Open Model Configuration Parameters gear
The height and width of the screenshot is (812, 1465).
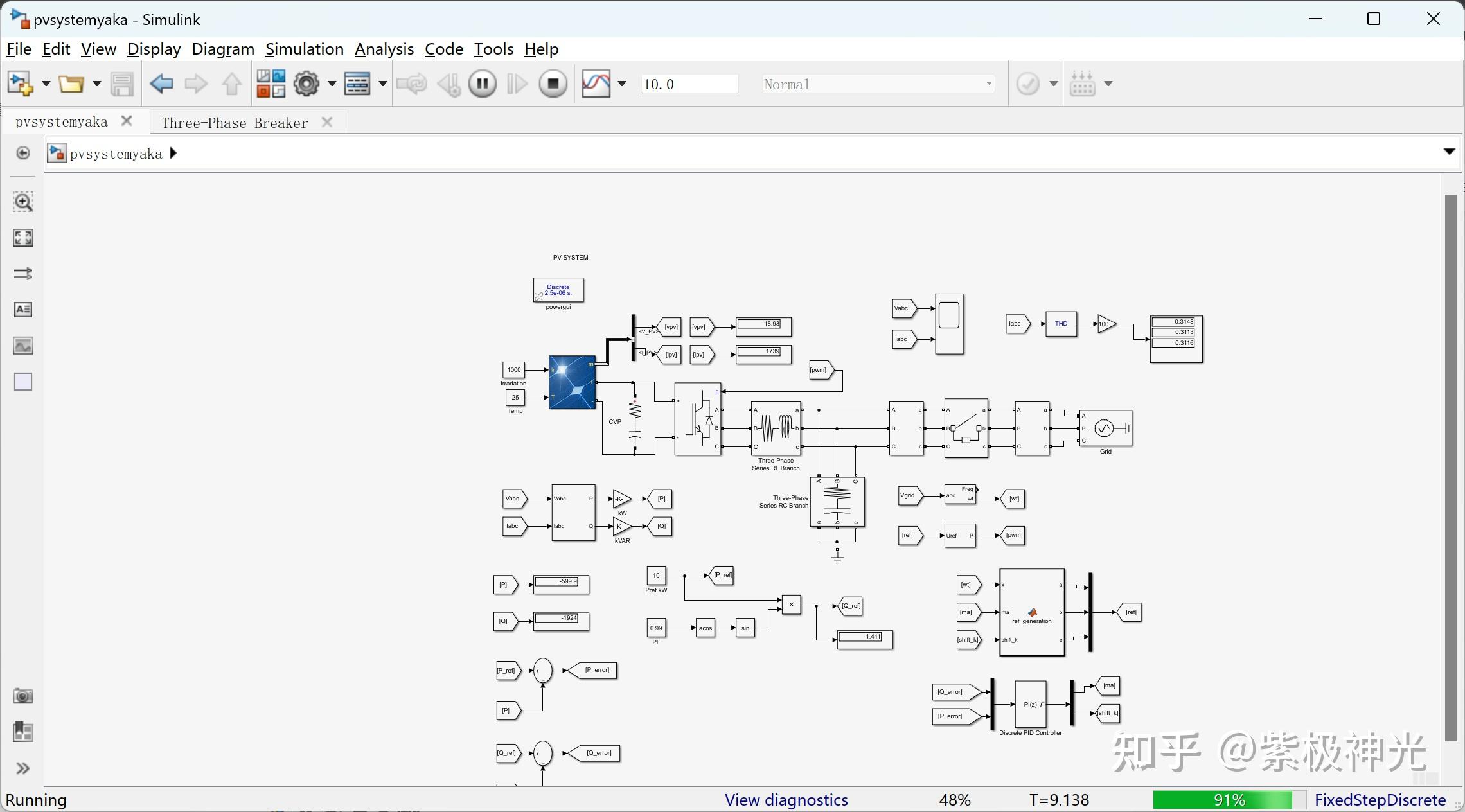[x=306, y=84]
